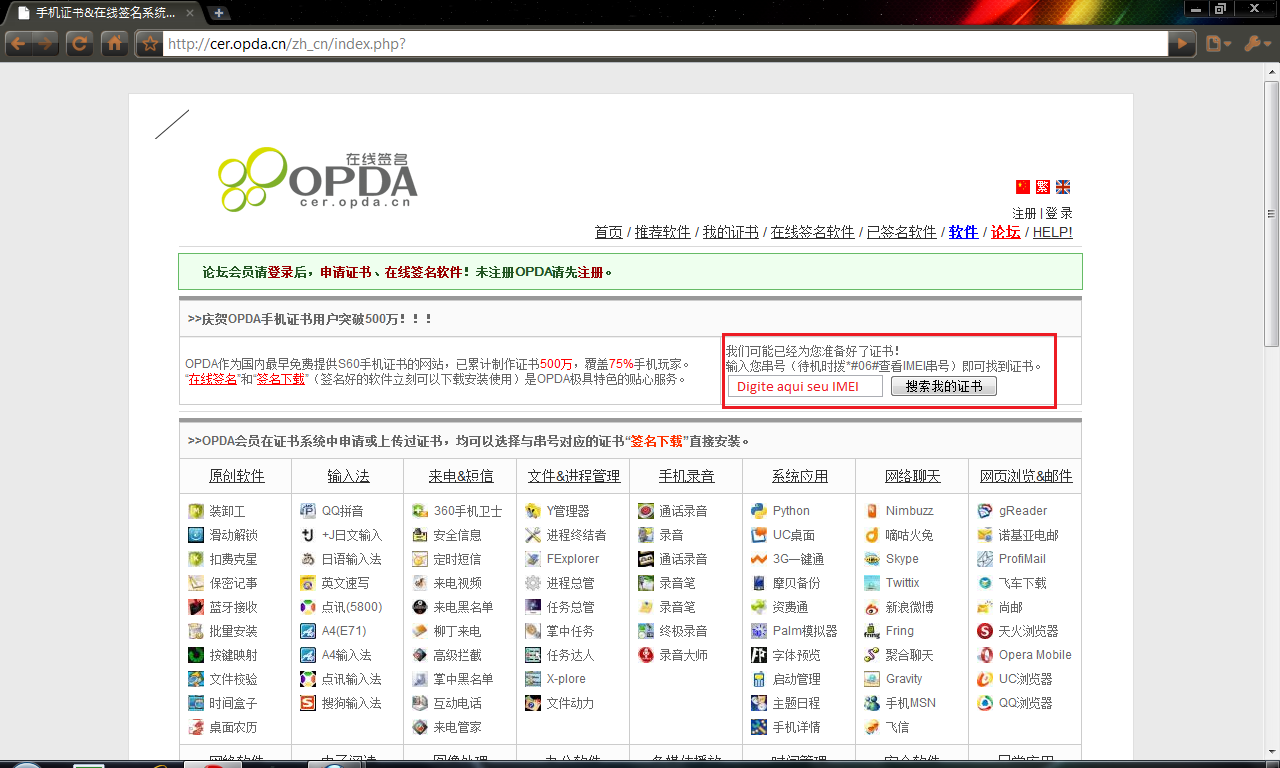Open the 桌面农历 app link
This screenshot has width=1280, height=768.
click(233, 727)
